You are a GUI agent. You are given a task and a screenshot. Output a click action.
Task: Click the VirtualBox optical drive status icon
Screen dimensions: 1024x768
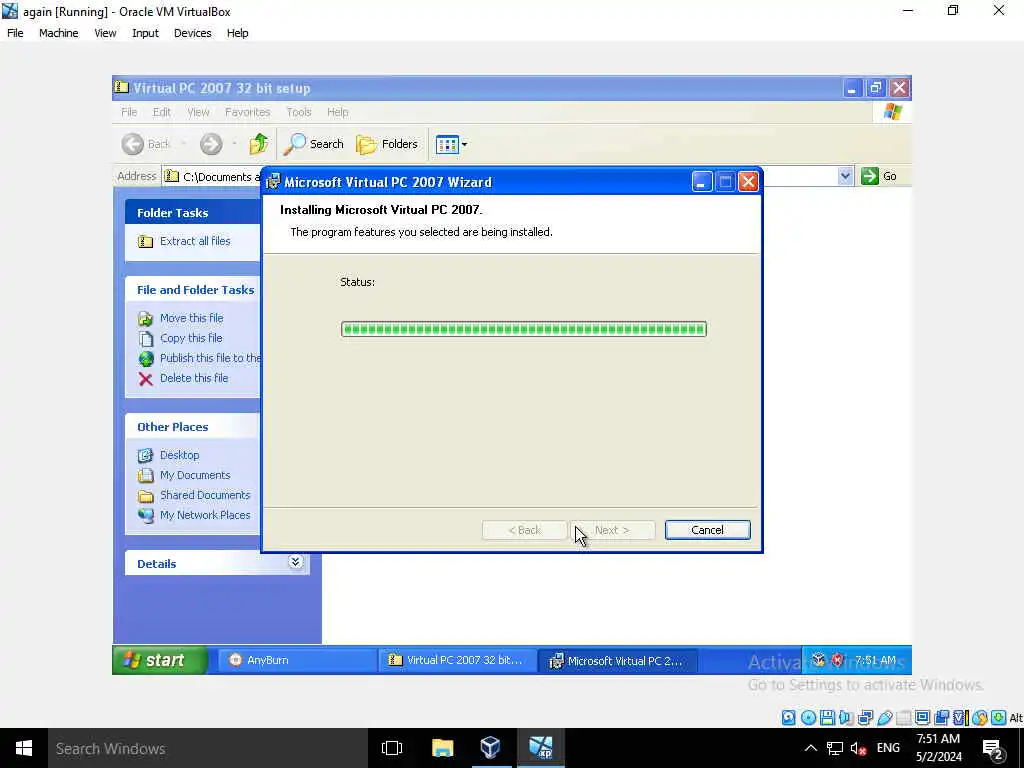point(808,718)
